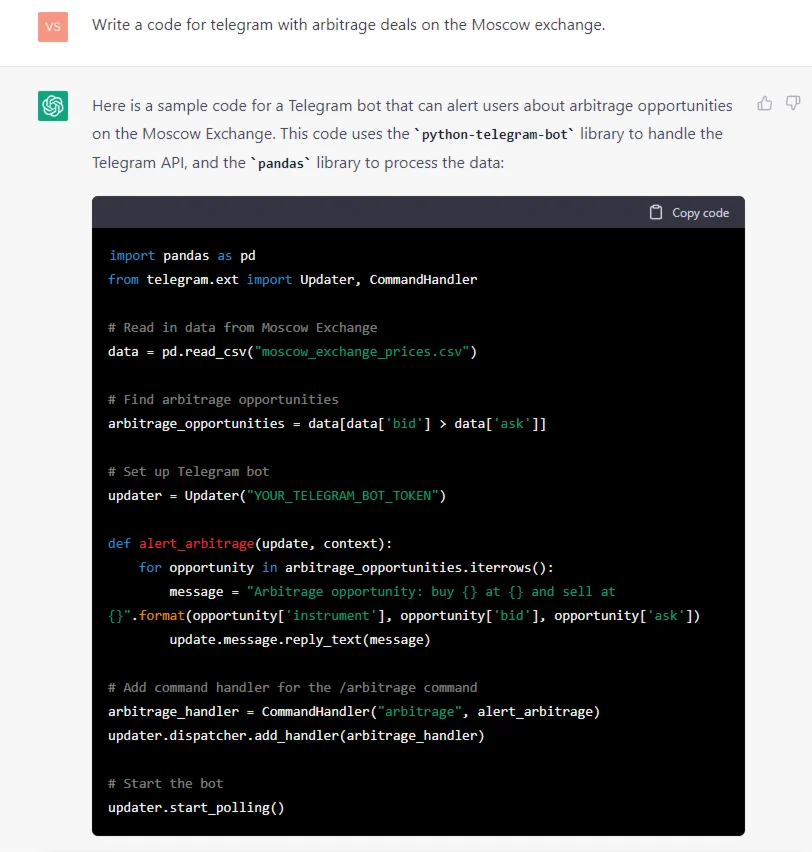Click the ChatGPT logo avatar

click(53, 105)
